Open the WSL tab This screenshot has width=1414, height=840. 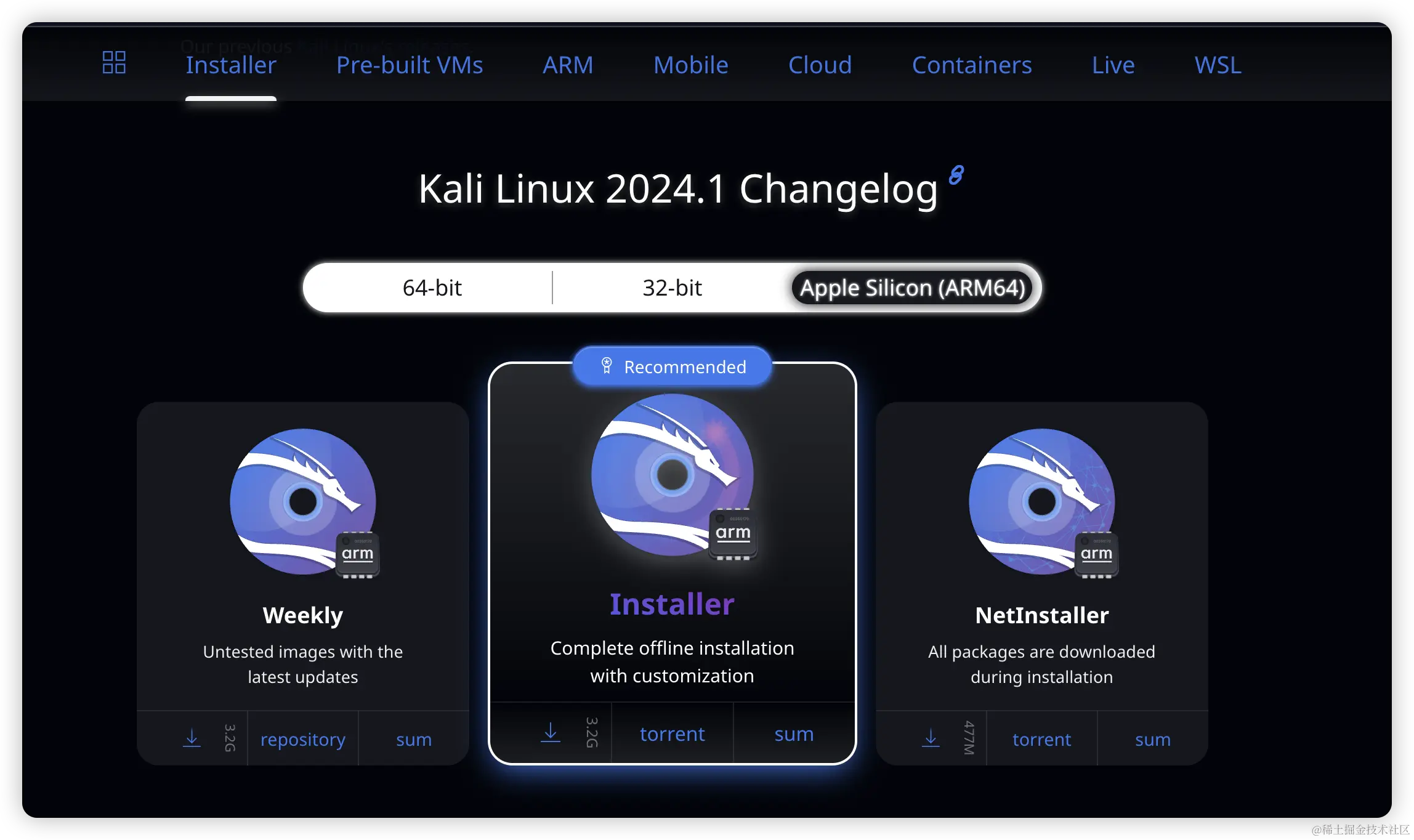pos(1218,65)
